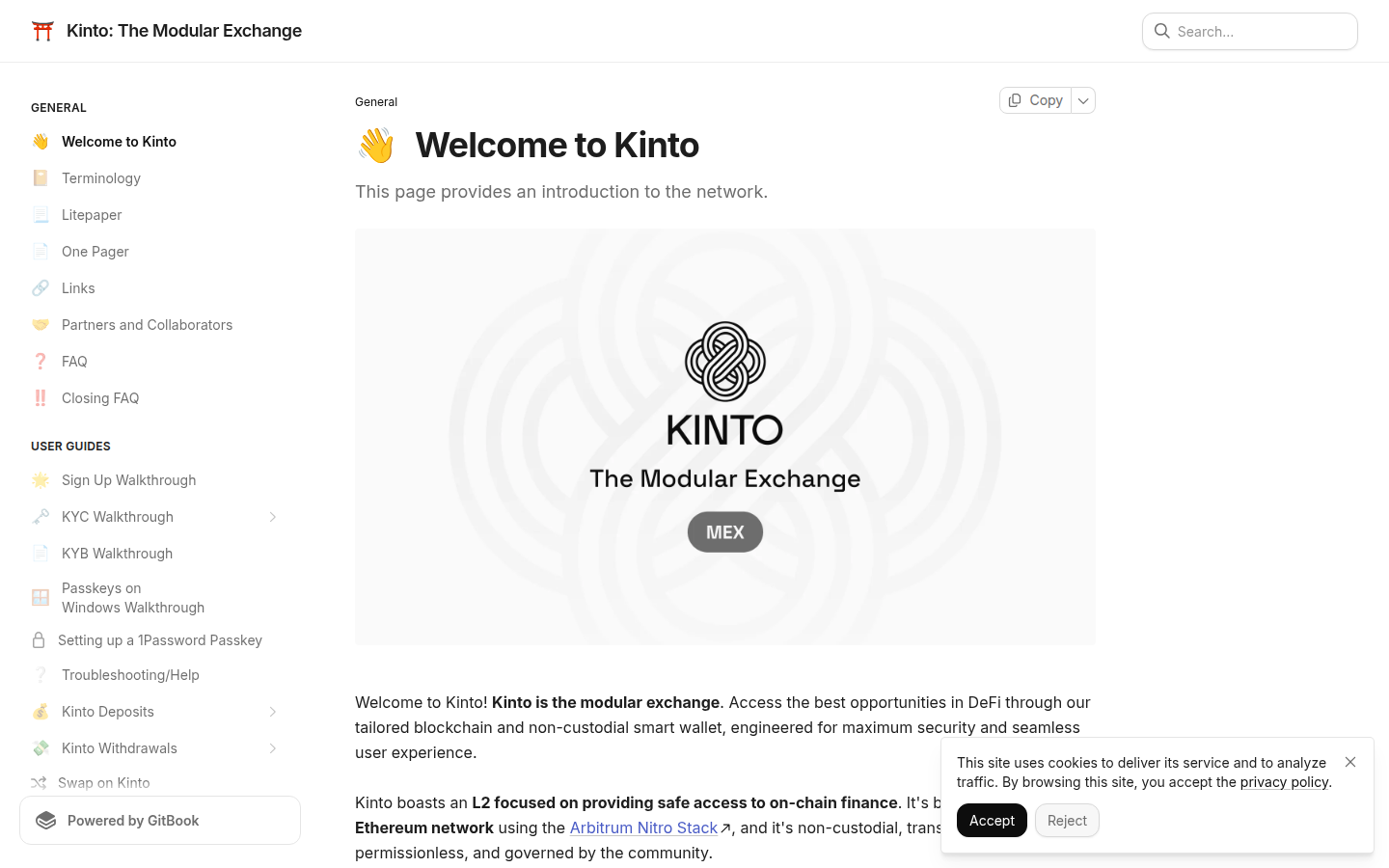Viewport: 1389px width, 868px height.
Task: Reject the cookies
Action: [1067, 821]
